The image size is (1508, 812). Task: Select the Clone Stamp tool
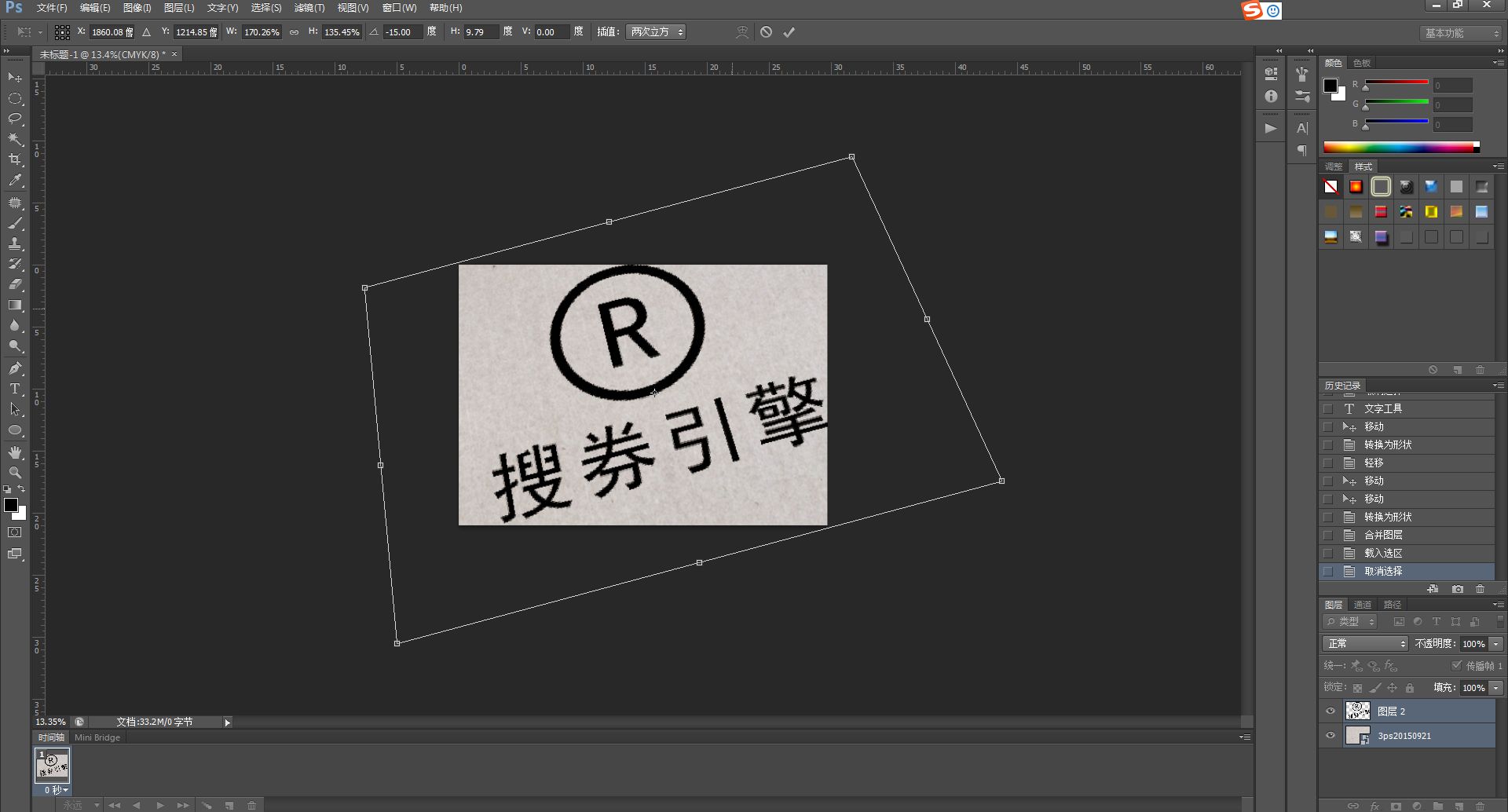tap(15, 243)
